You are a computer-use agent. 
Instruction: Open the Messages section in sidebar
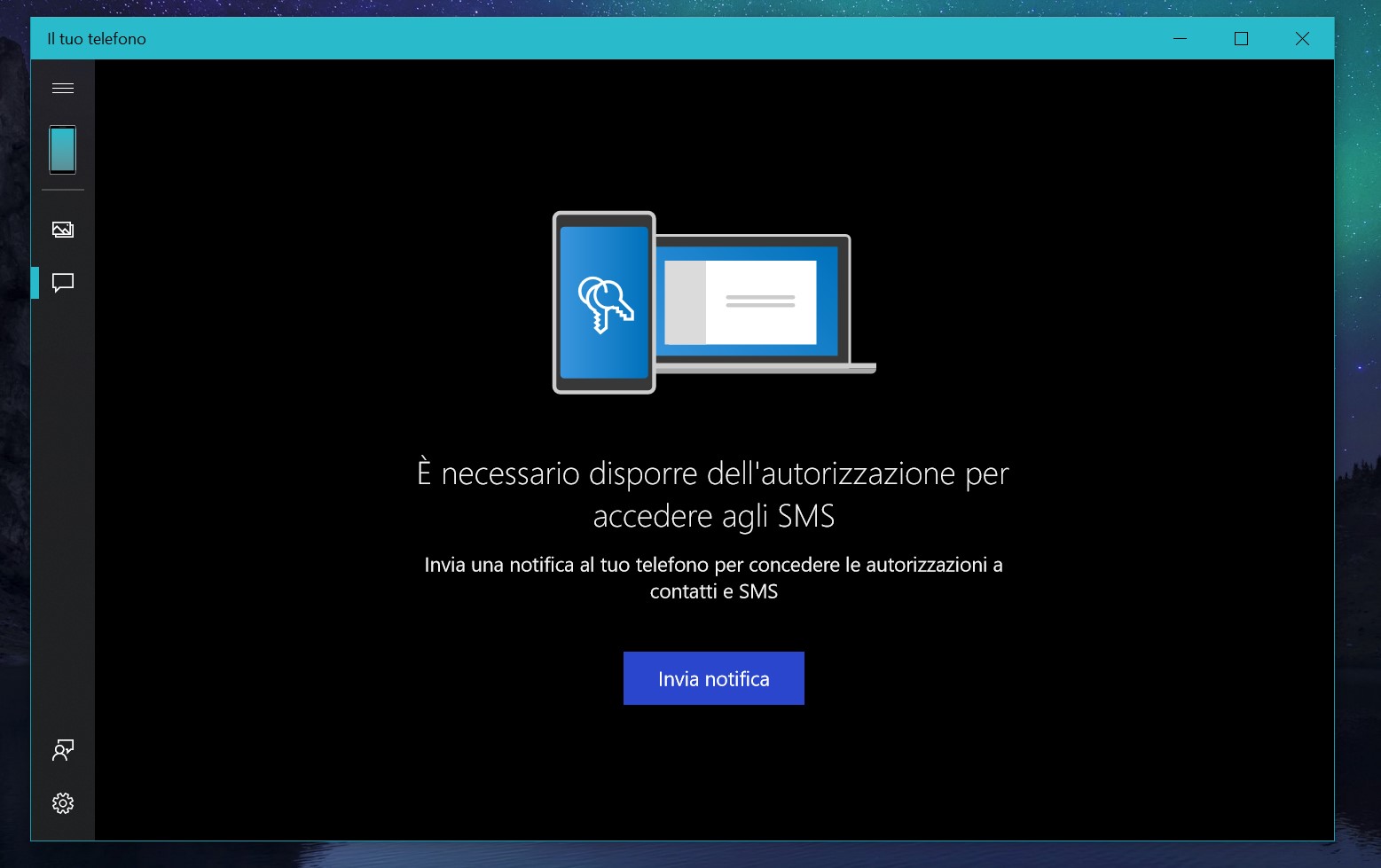click(x=63, y=283)
